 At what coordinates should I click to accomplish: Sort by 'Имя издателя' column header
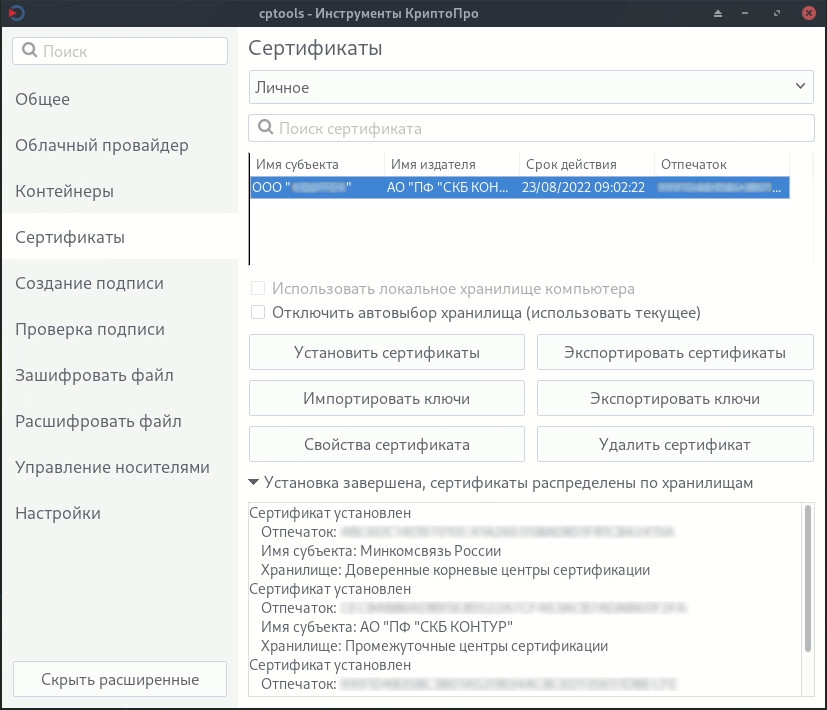pyautogui.click(x=452, y=164)
